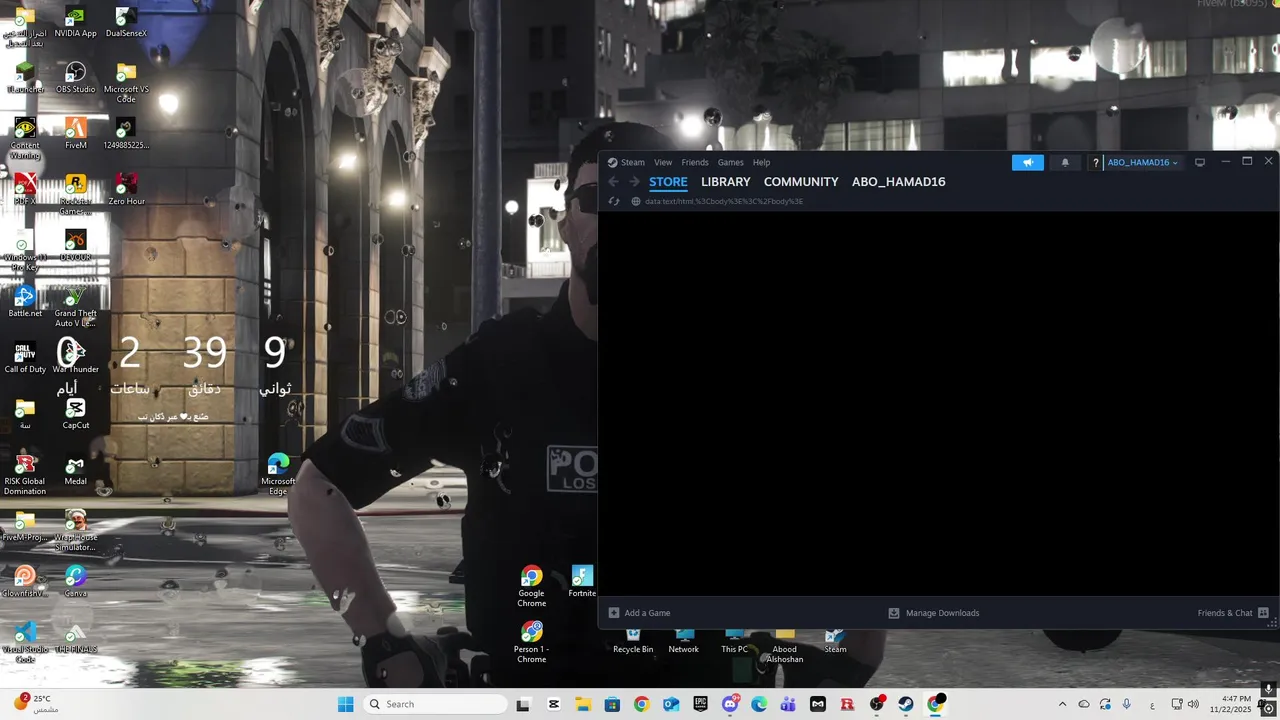Open Discord from taskbar
This screenshot has height=720, width=1280.
coord(730,704)
